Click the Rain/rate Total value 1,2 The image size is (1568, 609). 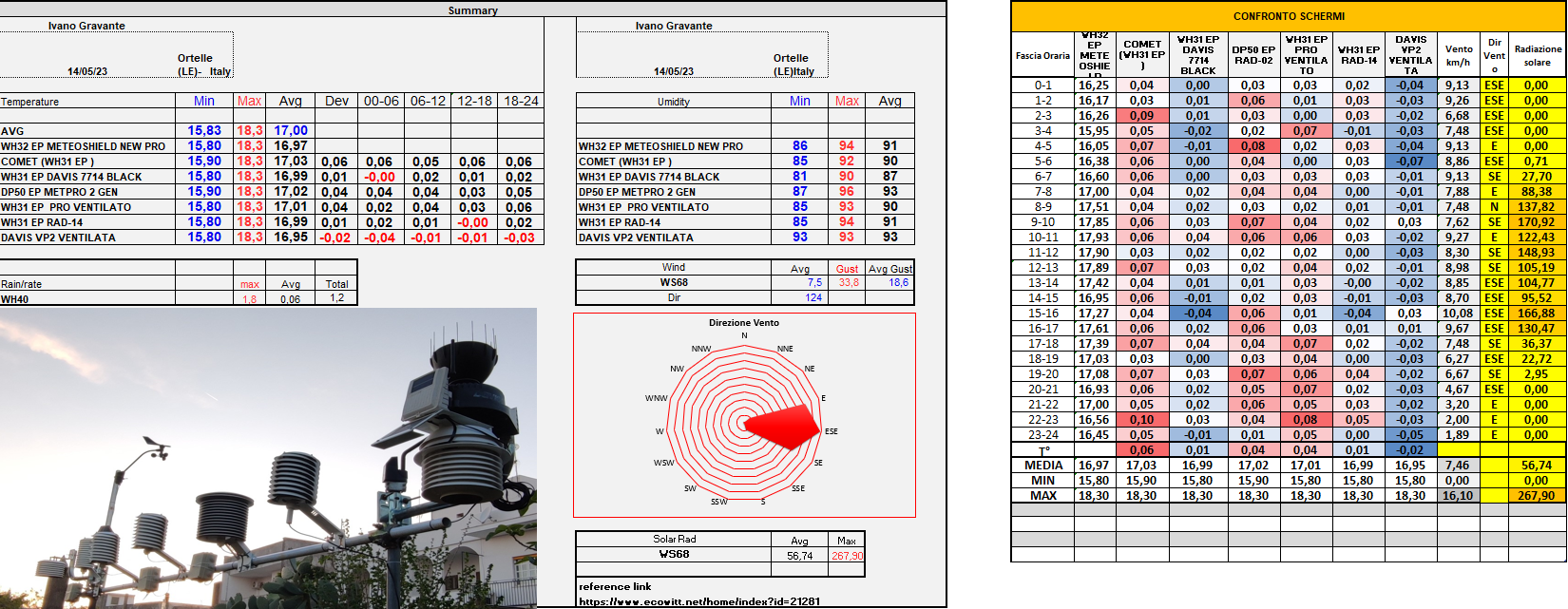click(336, 298)
